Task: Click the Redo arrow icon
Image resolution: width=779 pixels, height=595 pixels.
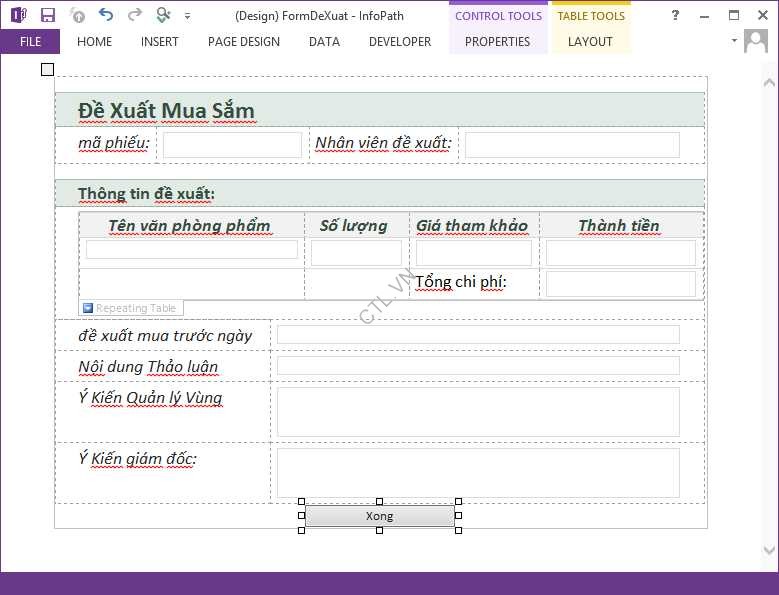Action: coord(134,15)
